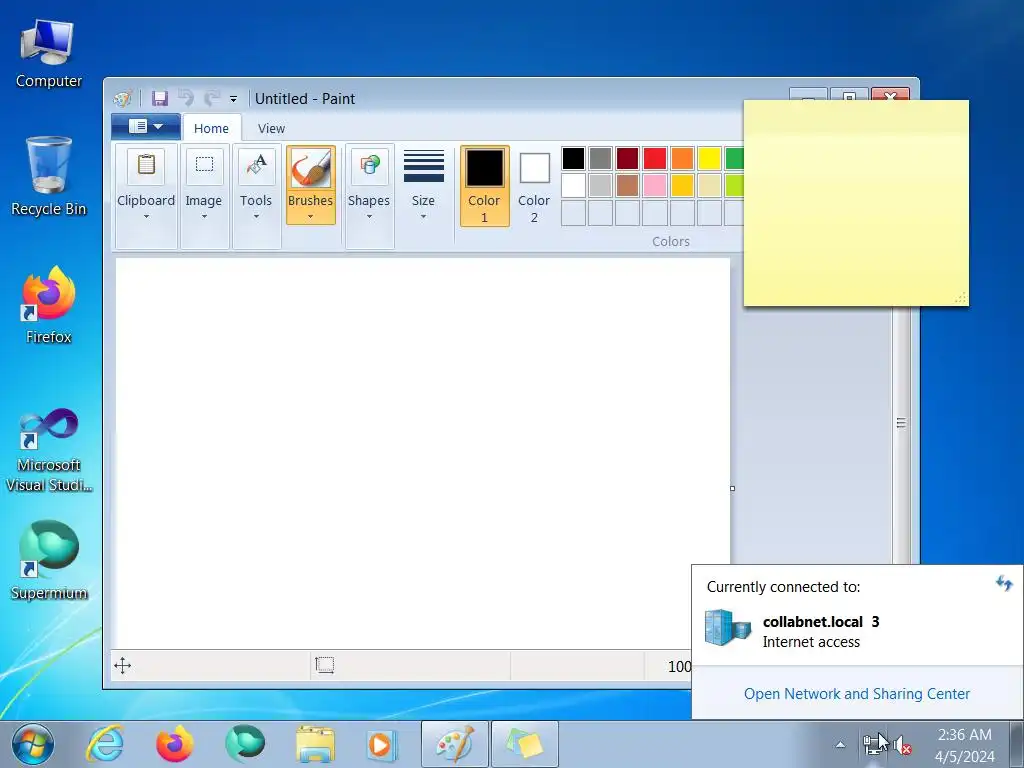Select Color 1 foreground button

click(x=484, y=186)
